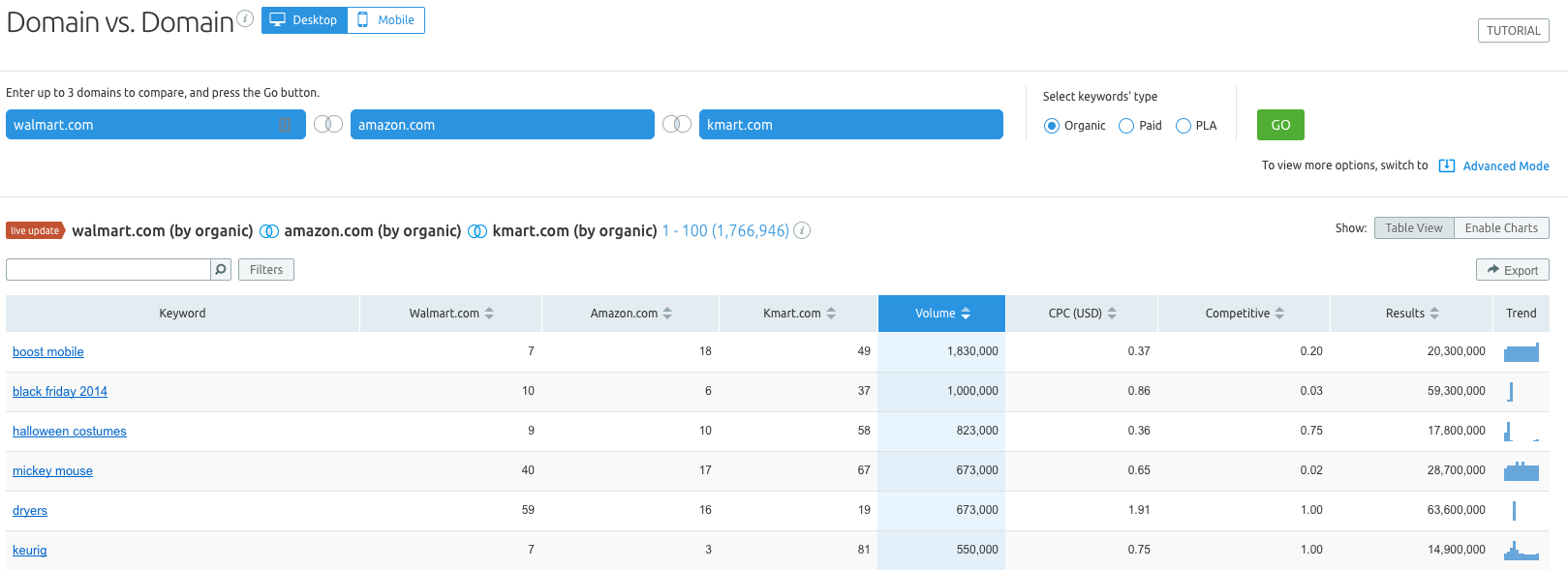Screen dimensions: 1568x570
Task: Open the Tutorial button
Action: coord(1513,31)
